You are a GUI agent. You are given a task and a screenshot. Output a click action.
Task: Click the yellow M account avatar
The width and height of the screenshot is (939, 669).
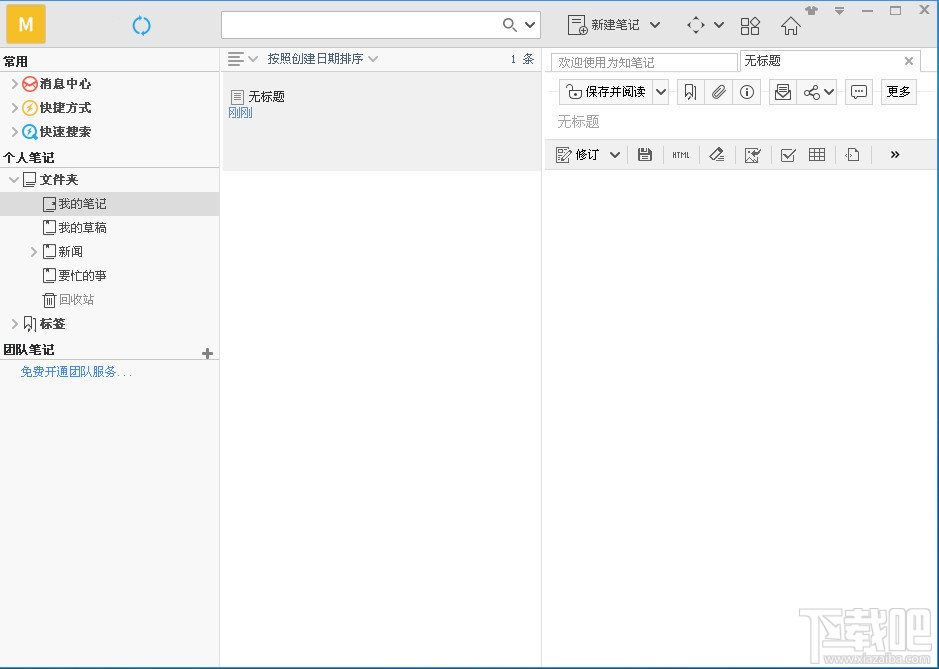coord(26,25)
